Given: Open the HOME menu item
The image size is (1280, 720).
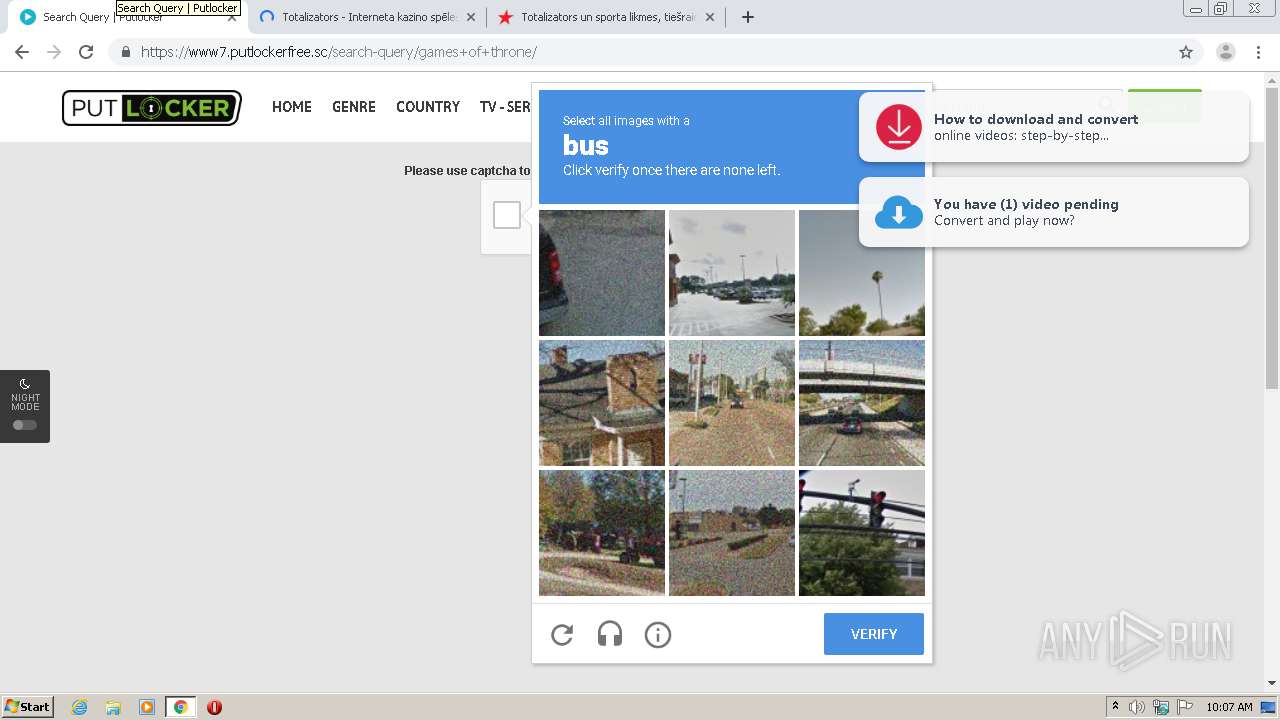Looking at the screenshot, I should [x=292, y=107].
